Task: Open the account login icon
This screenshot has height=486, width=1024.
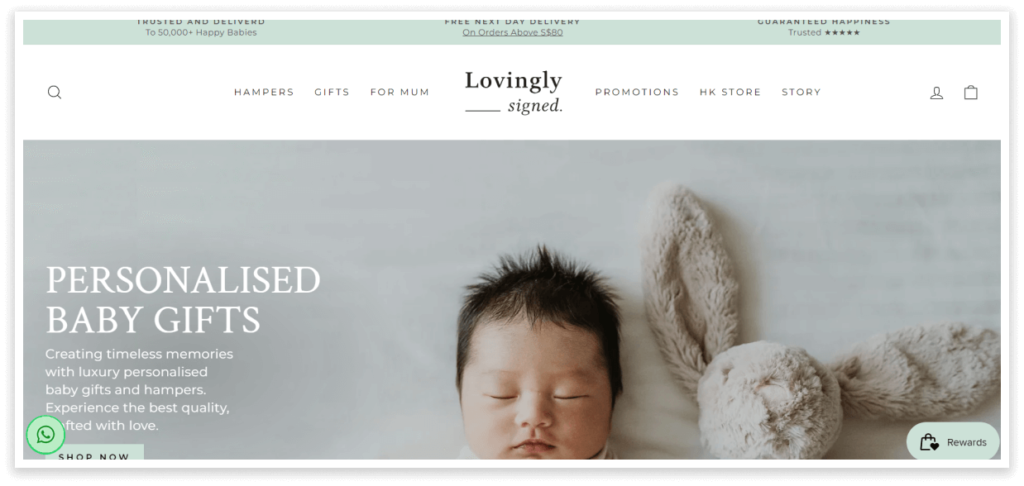Action: click(936, 93)
